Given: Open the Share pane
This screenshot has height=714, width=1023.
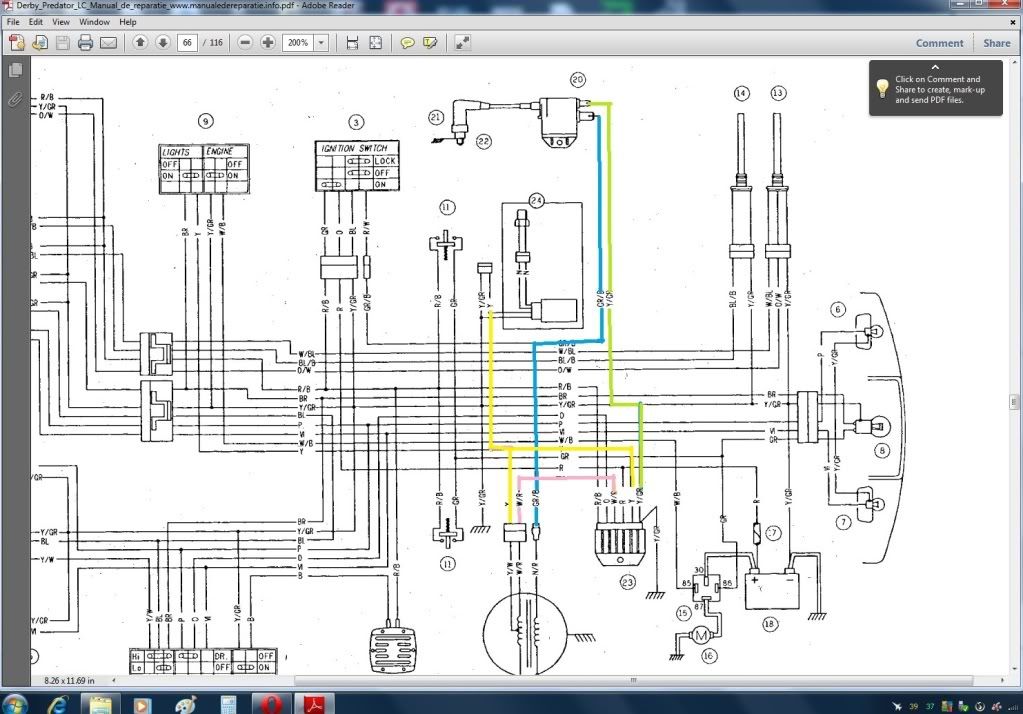Looking at the screenshot, I should [x=996, y=43].
